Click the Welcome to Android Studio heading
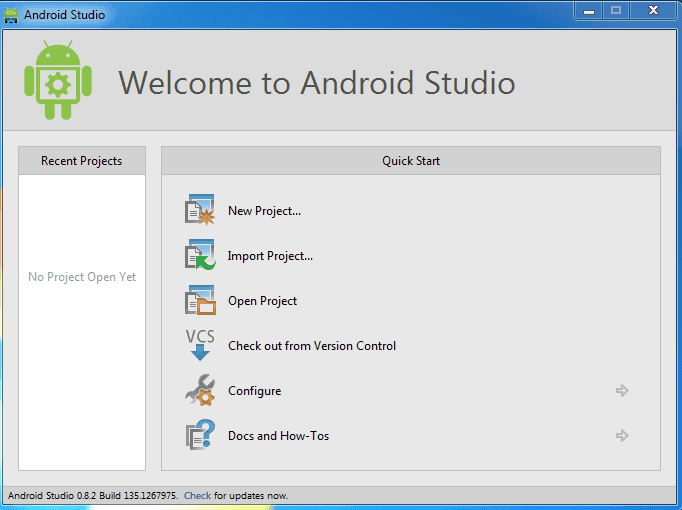The image size is (682, 510). click(x=317, y=83)
